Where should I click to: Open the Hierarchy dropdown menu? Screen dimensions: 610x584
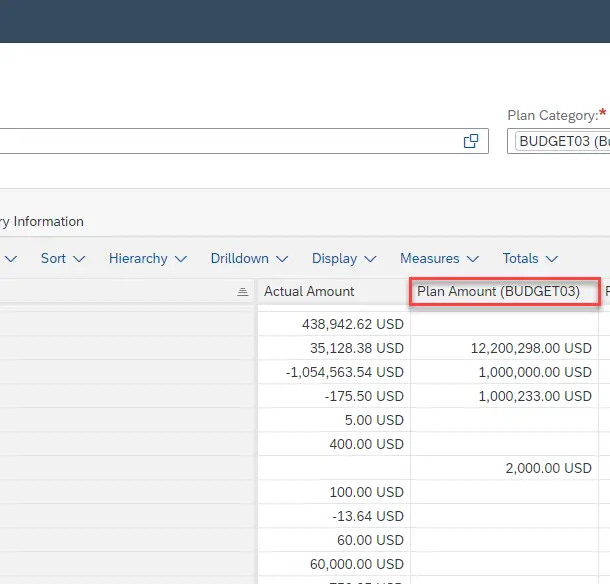tap(148, 258)
